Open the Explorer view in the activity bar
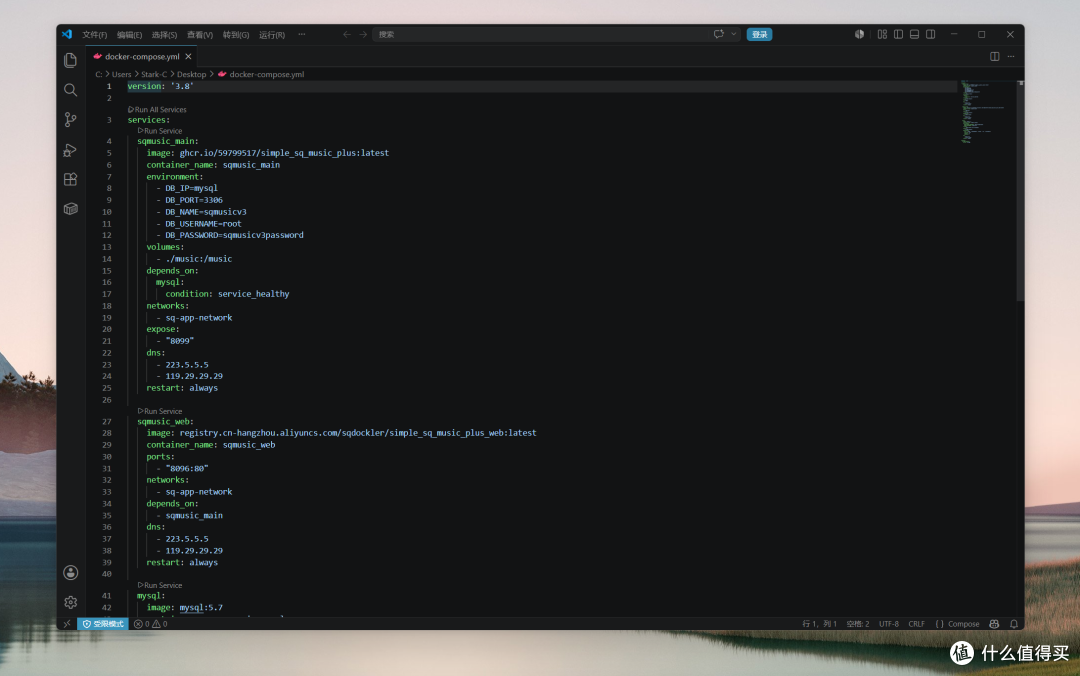The width and height of the screenshot is (1080, 676). pos(70,61)
